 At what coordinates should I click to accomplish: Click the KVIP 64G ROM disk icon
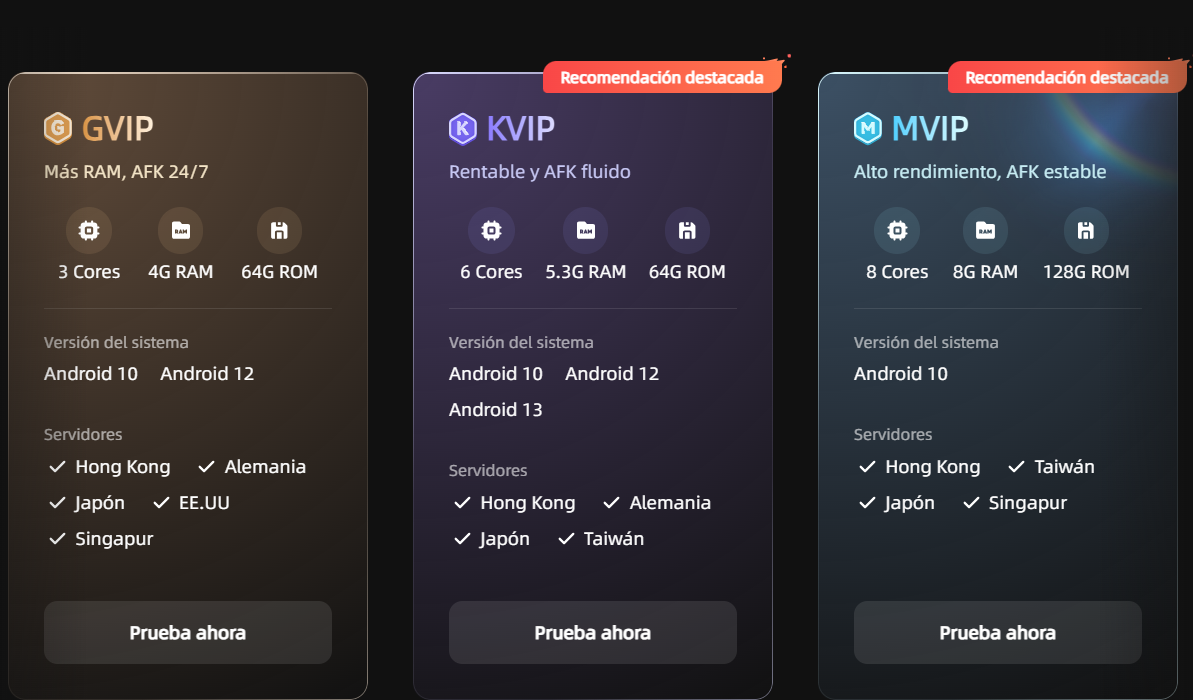pyautogui.click(x=687, y=231)
